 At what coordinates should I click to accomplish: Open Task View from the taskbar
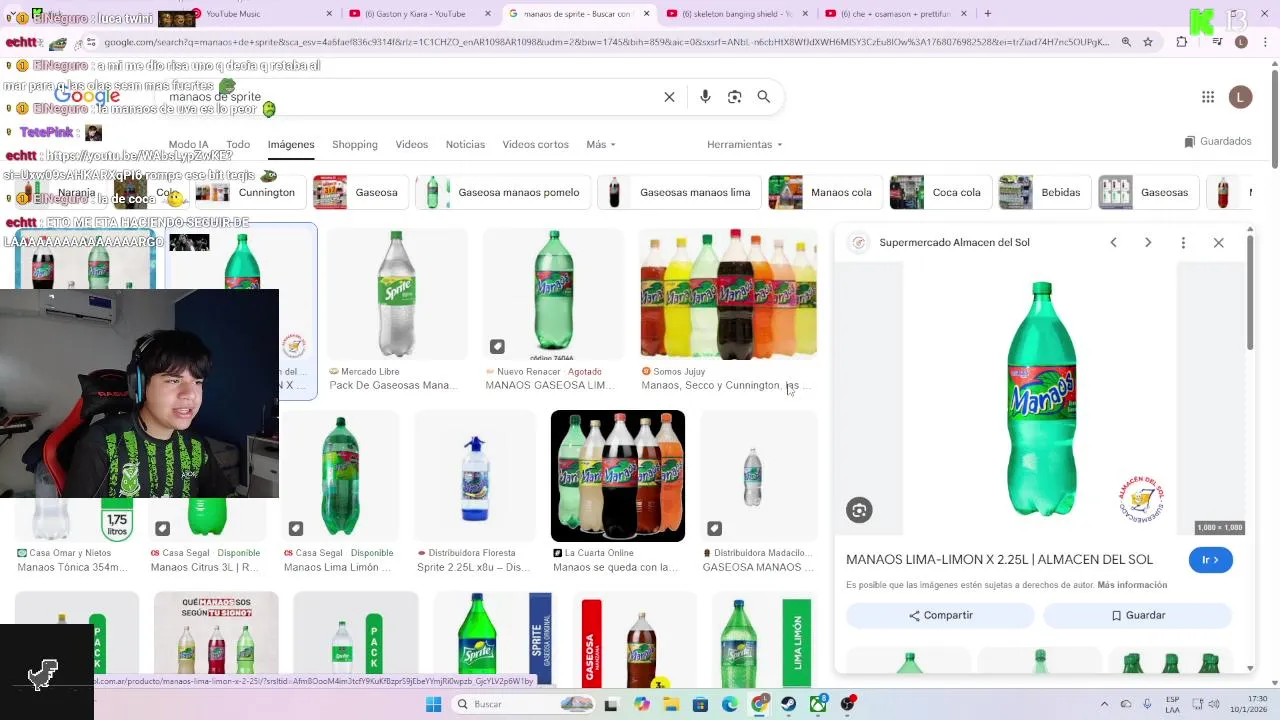tap(611, 704)
